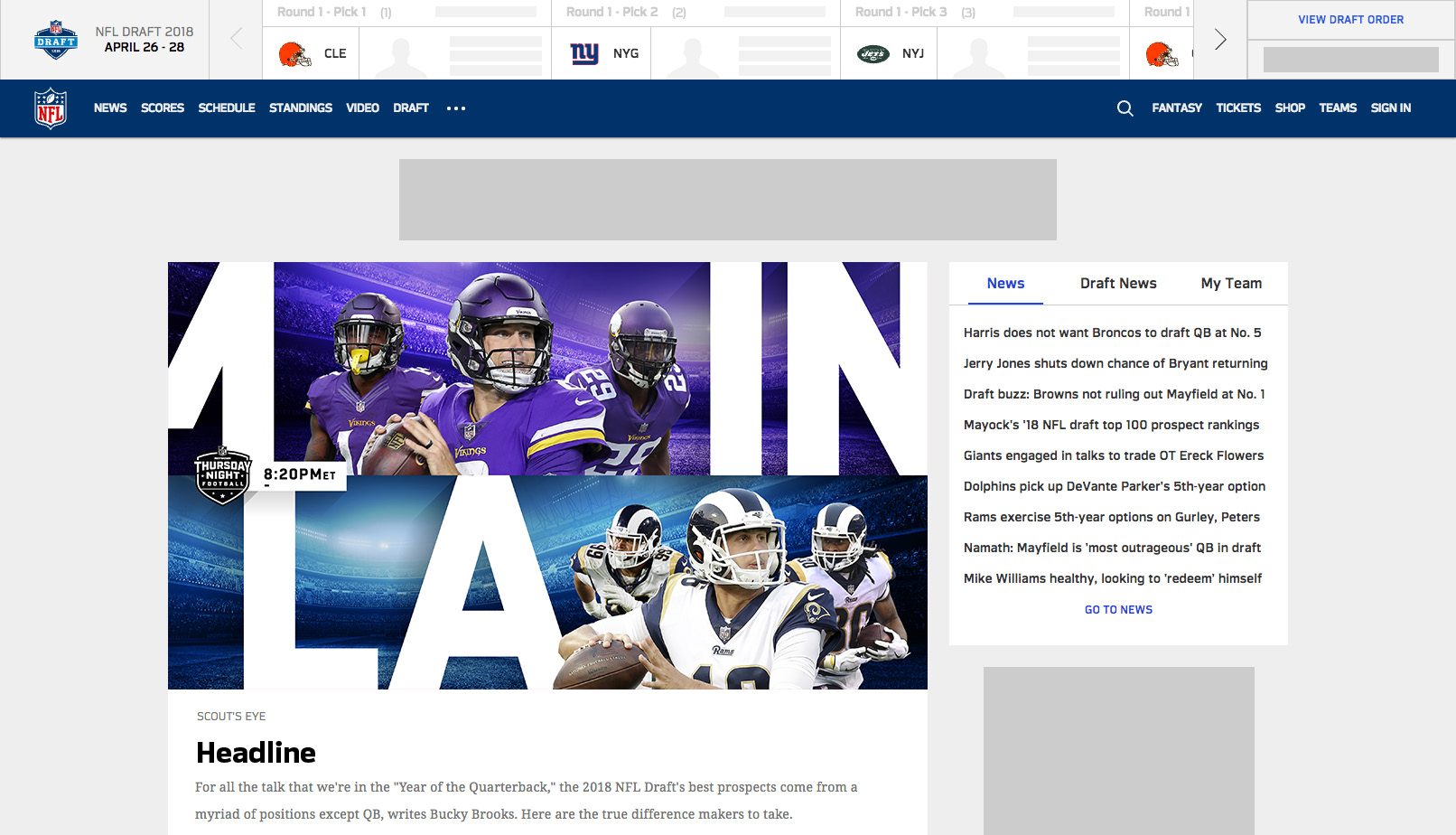The height and width of the screenshot is (835, 1456).
Task: Open Jerry Jones shuts down Bryant story
Action: 1115,363
